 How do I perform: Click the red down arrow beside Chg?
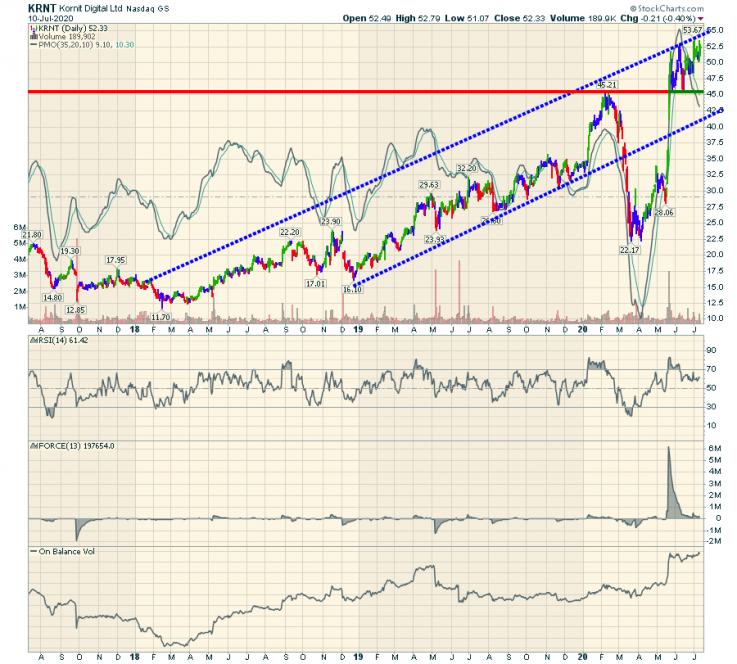pos(699,19)
